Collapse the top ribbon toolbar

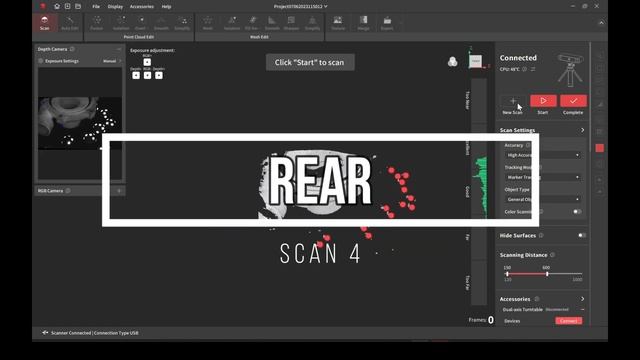601,23
